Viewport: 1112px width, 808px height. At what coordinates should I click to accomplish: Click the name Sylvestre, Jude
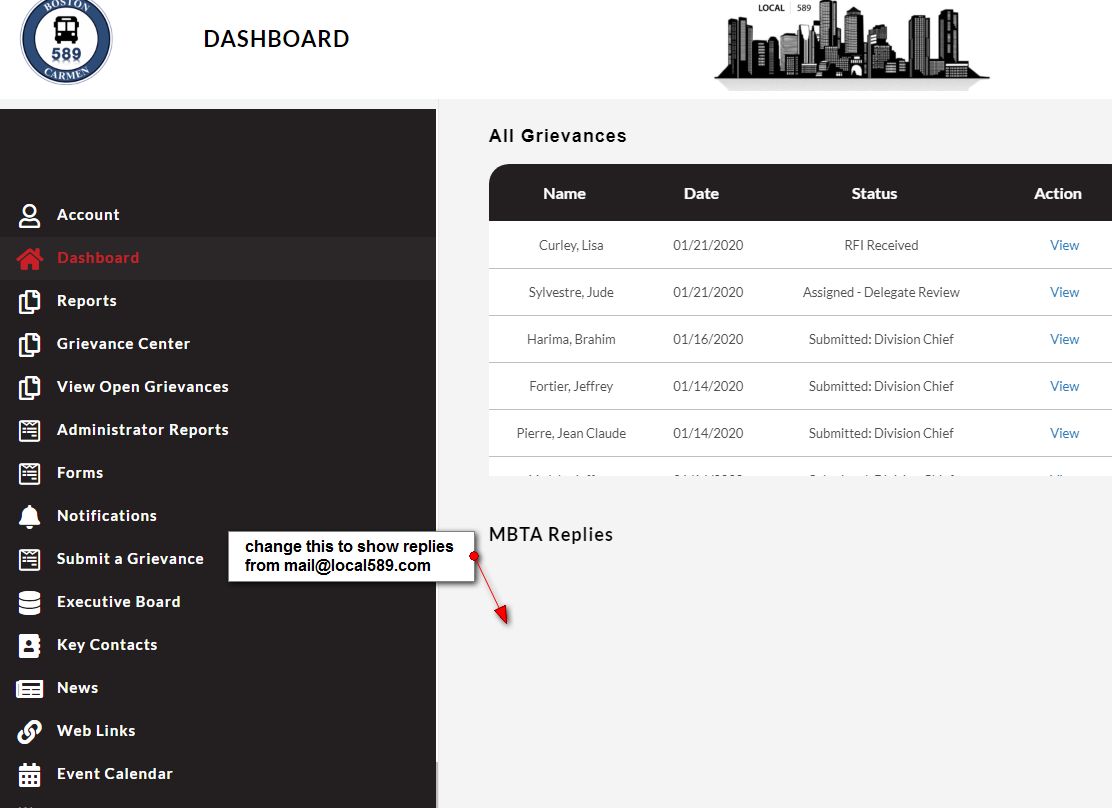pyautogui.click(x=571, y=292)
